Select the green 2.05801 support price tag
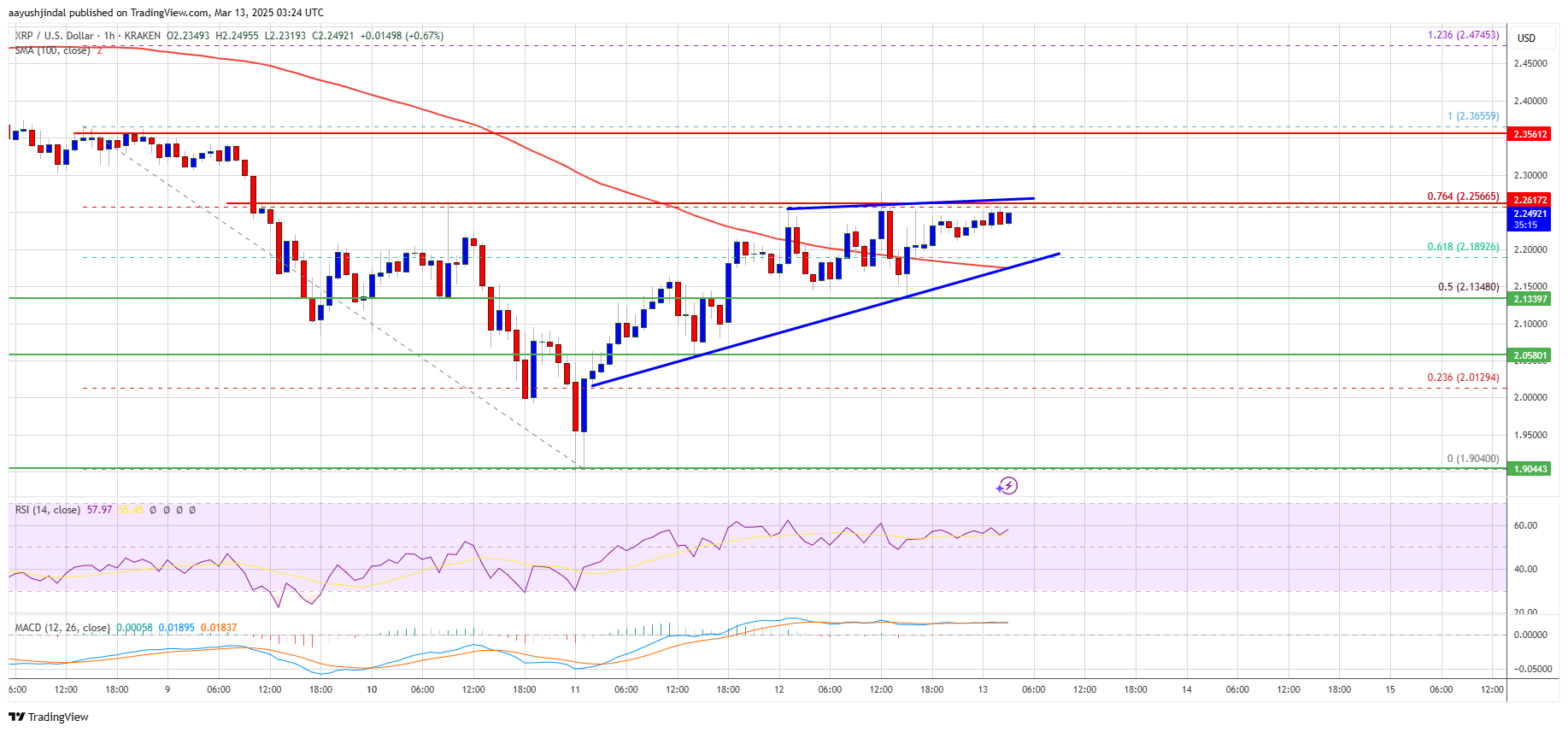Image resolution: width=1568 pixels, height=732 pixels. [x=1530, y=355]
